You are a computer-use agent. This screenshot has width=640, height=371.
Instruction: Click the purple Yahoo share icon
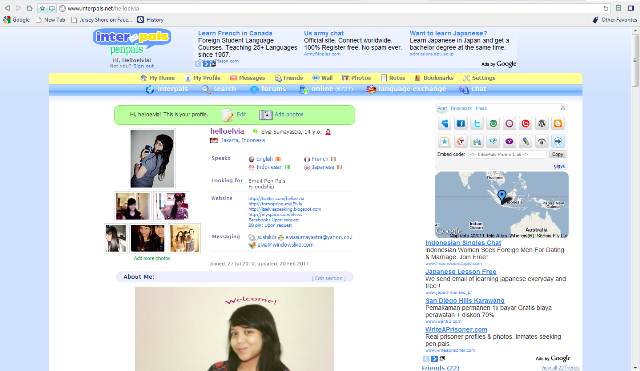(x=509, y=141)
